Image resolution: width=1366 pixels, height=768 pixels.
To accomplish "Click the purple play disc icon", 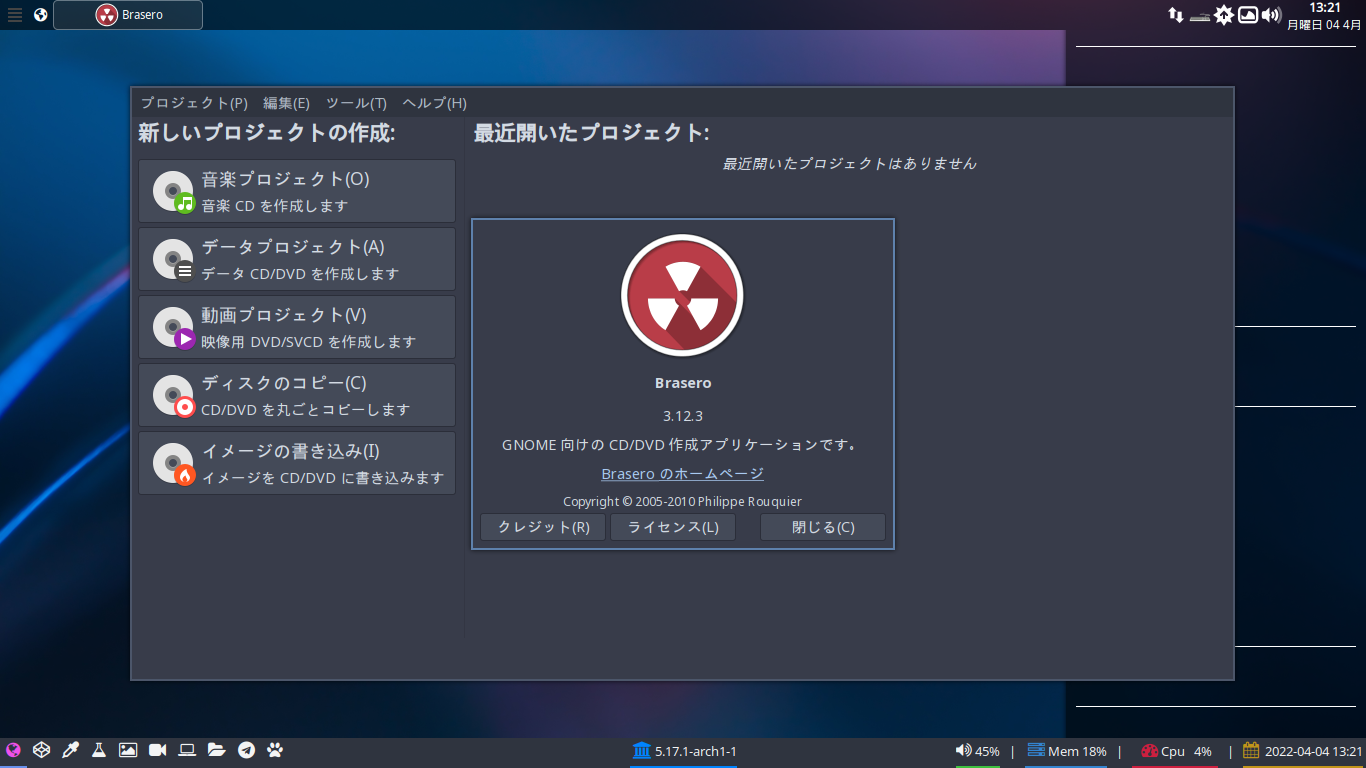I will pos(173,327).
